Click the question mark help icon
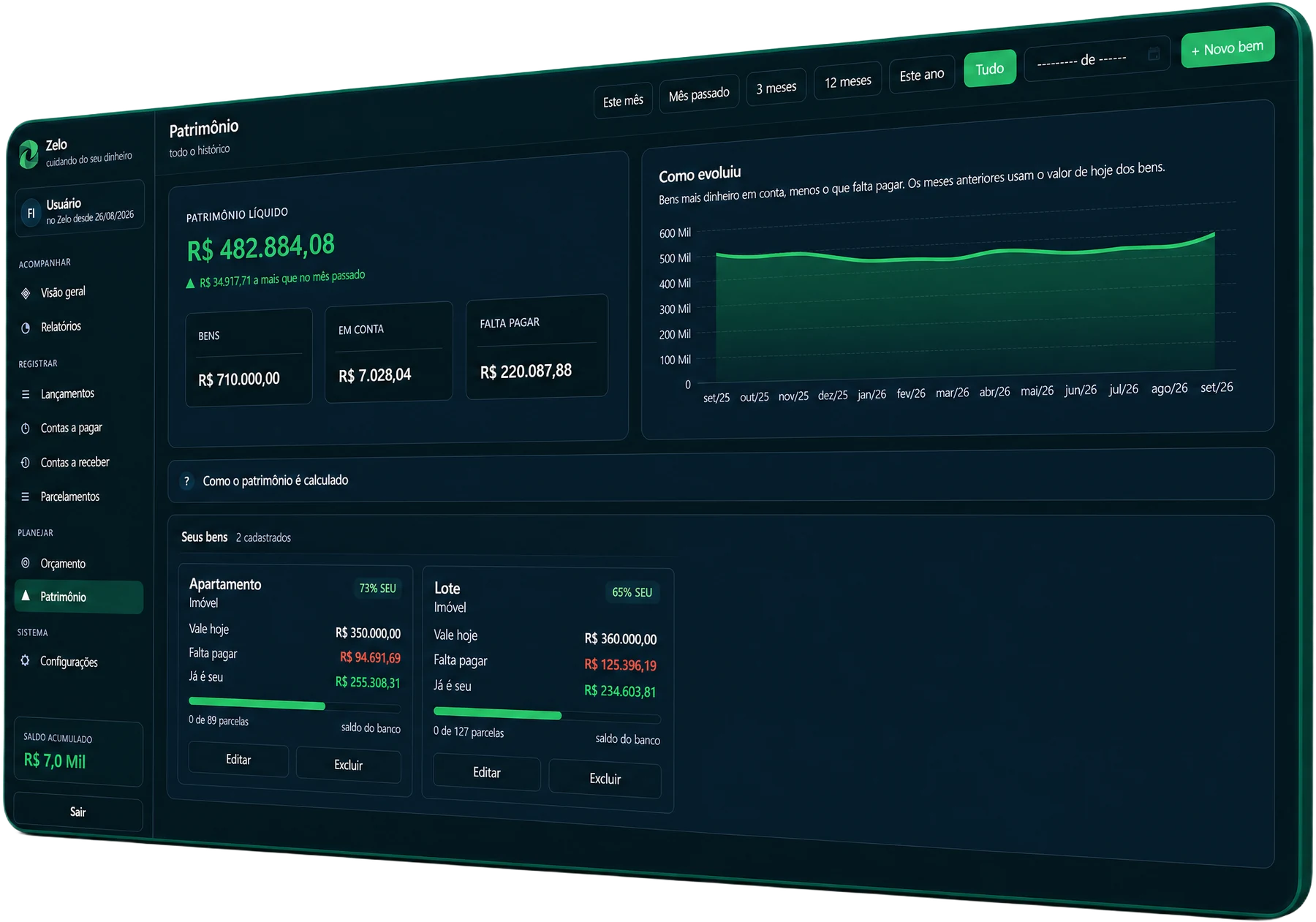 186,481
